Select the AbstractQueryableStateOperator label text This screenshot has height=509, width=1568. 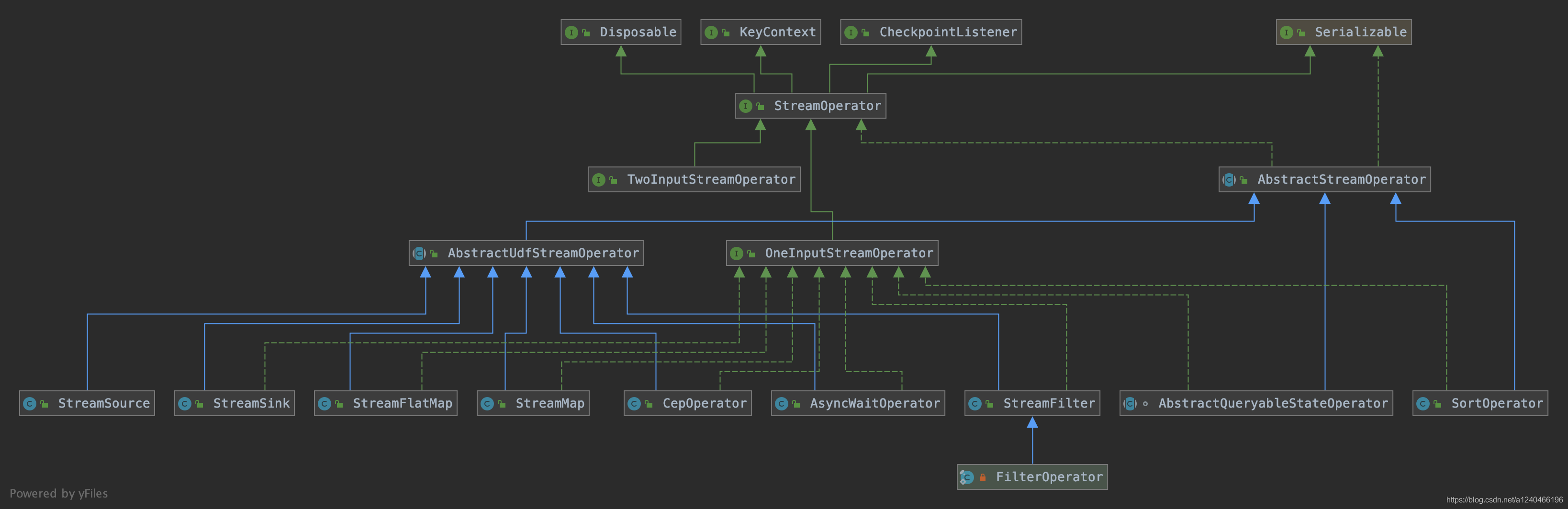(1273, 403)
